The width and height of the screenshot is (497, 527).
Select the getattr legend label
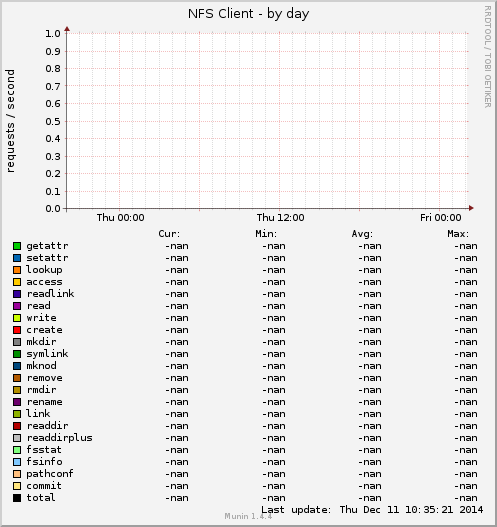[x=47, y=246]
